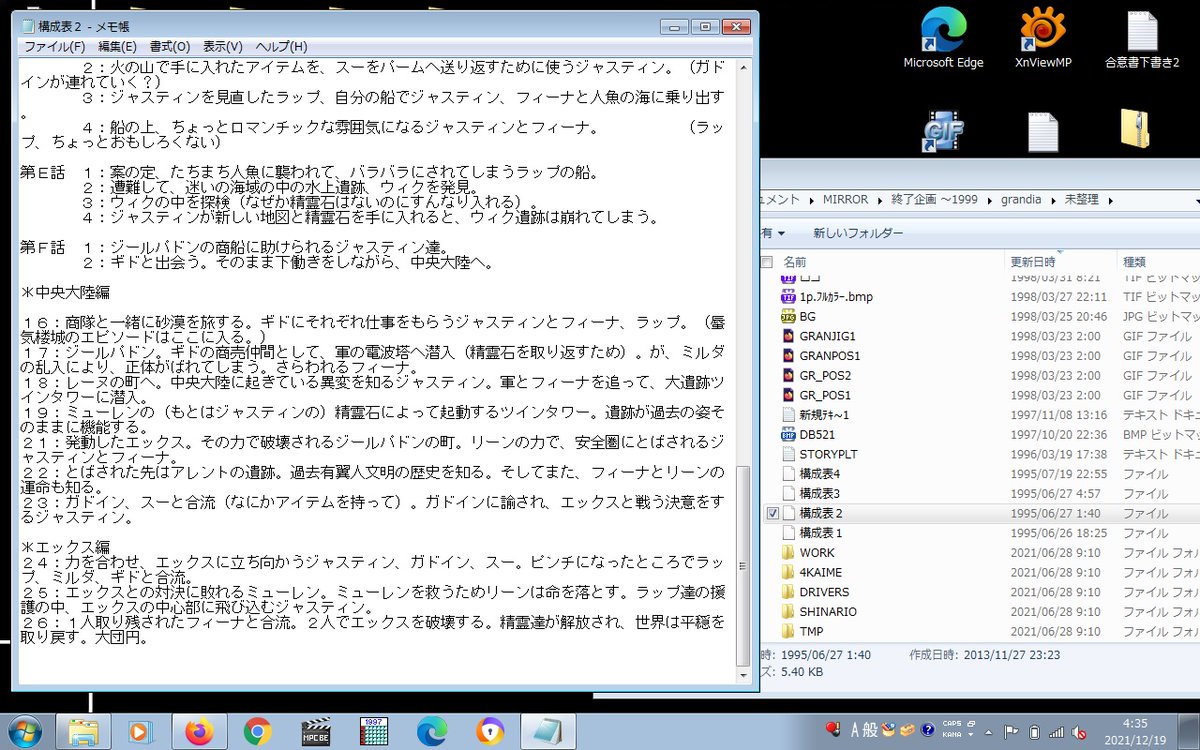The image size is (1200, 750).
Task: Sort by 種類 column header
Action: [x=1158, y=262]
